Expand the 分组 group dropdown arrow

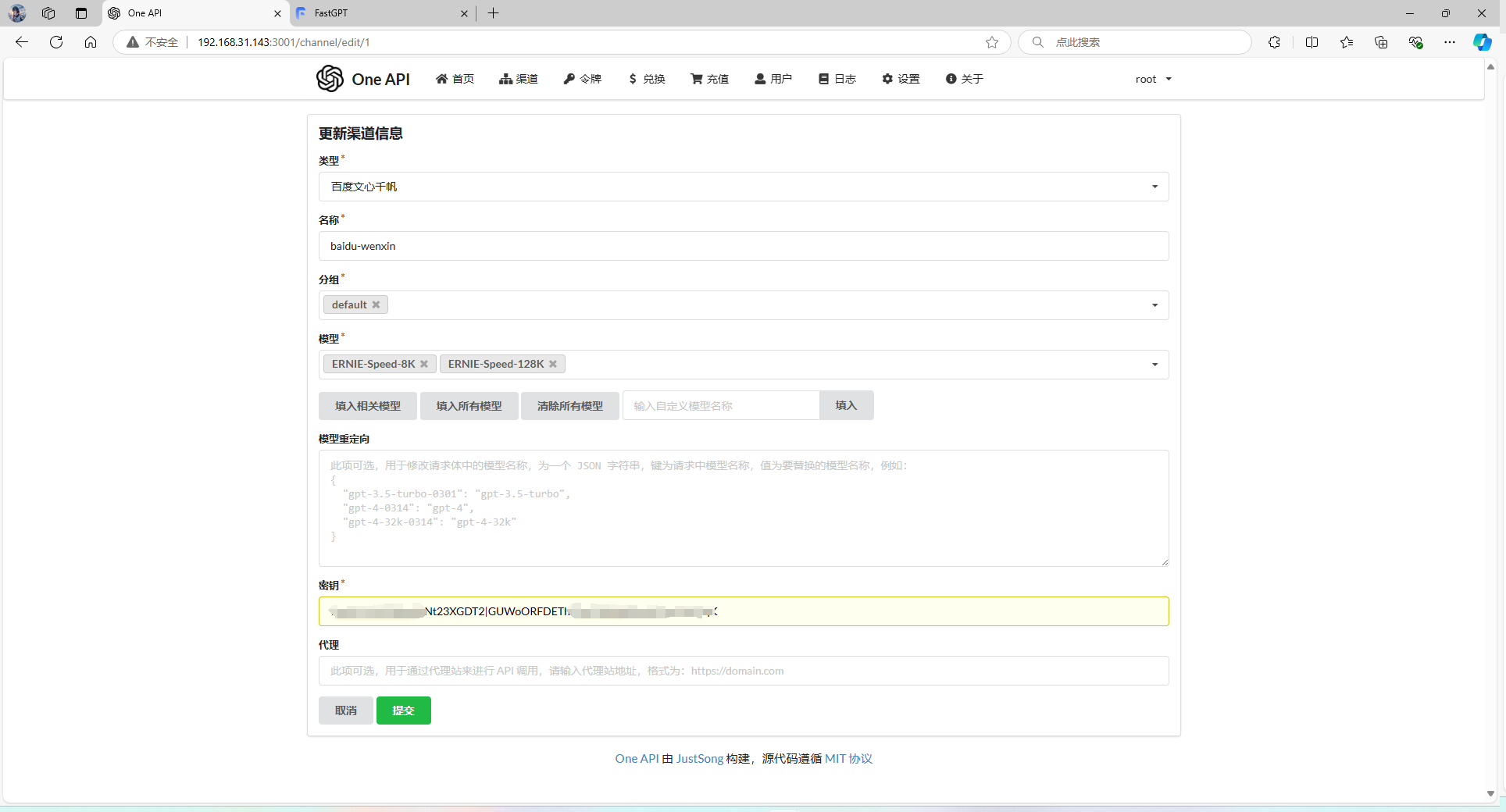pos(1154,305)
